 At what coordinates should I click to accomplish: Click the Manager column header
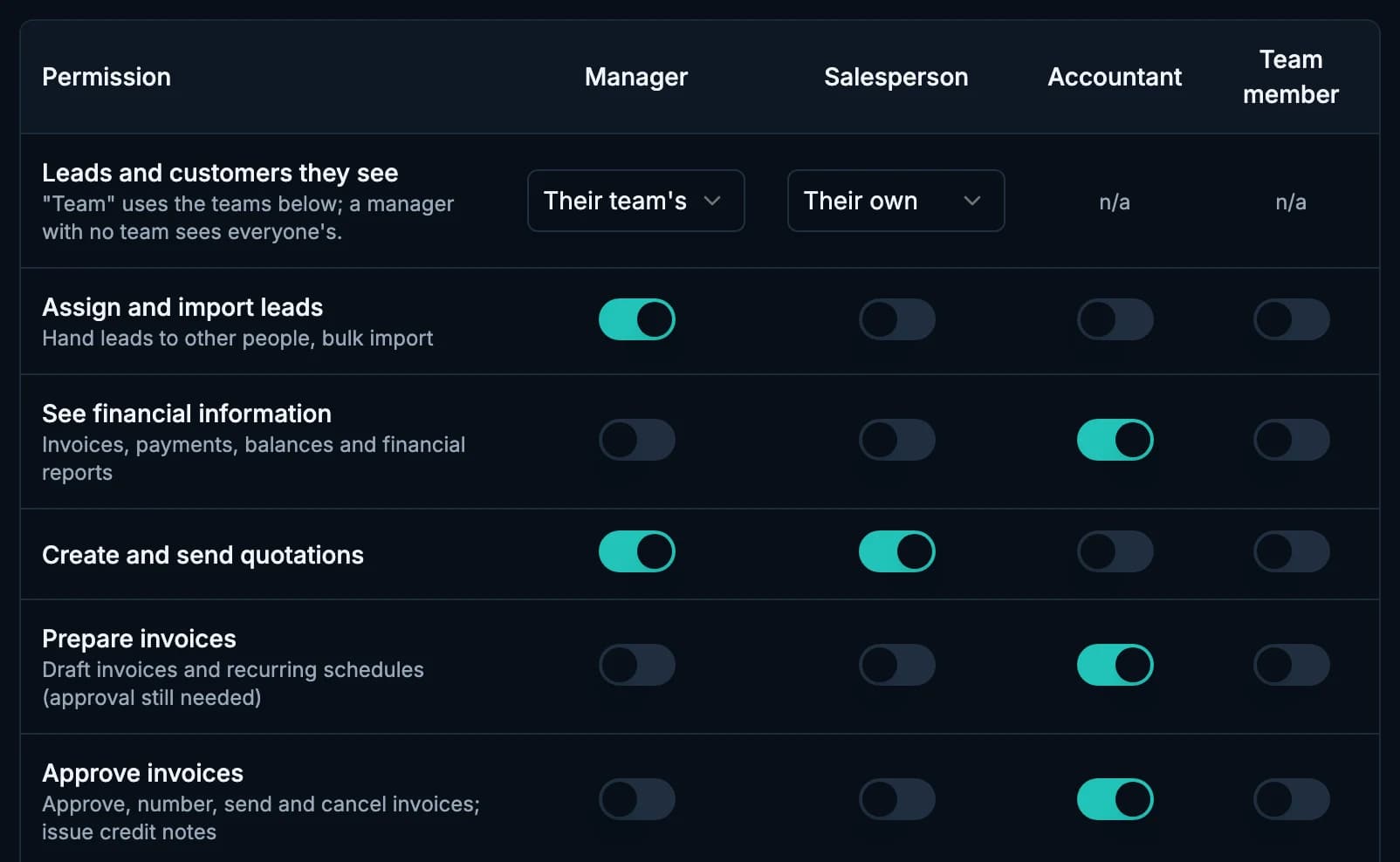[x=636, y=77]
